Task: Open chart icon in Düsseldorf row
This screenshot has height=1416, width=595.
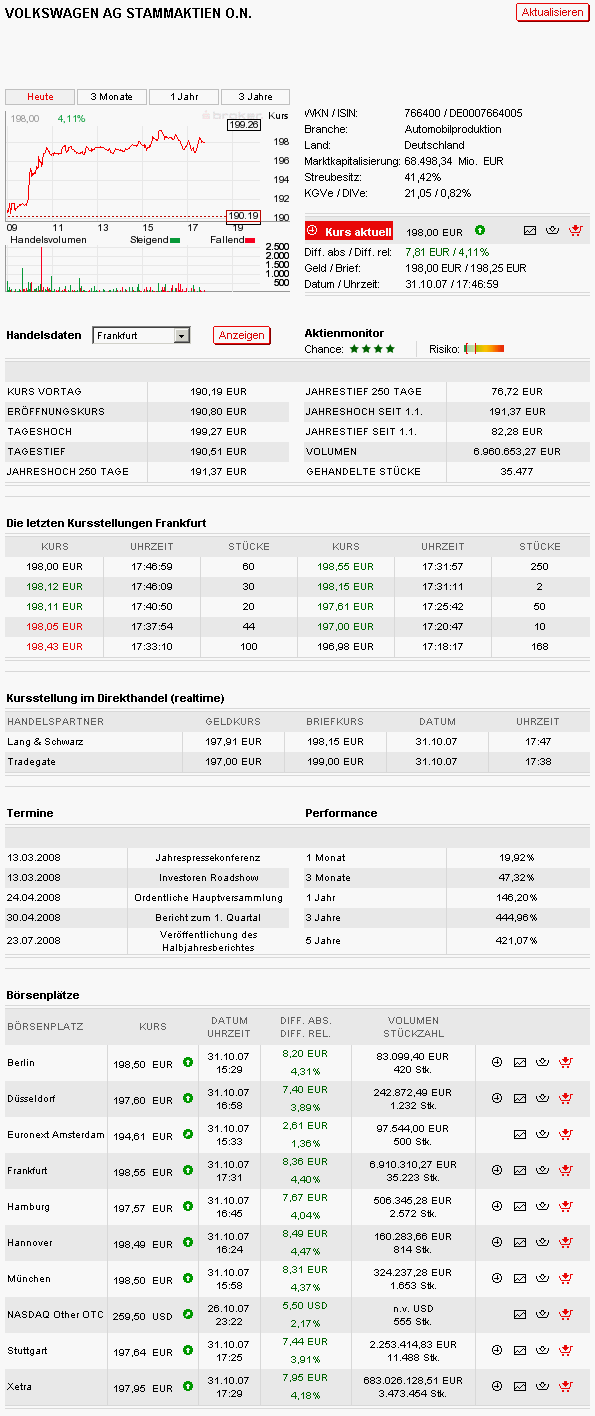Action: tap(520, 1099)
